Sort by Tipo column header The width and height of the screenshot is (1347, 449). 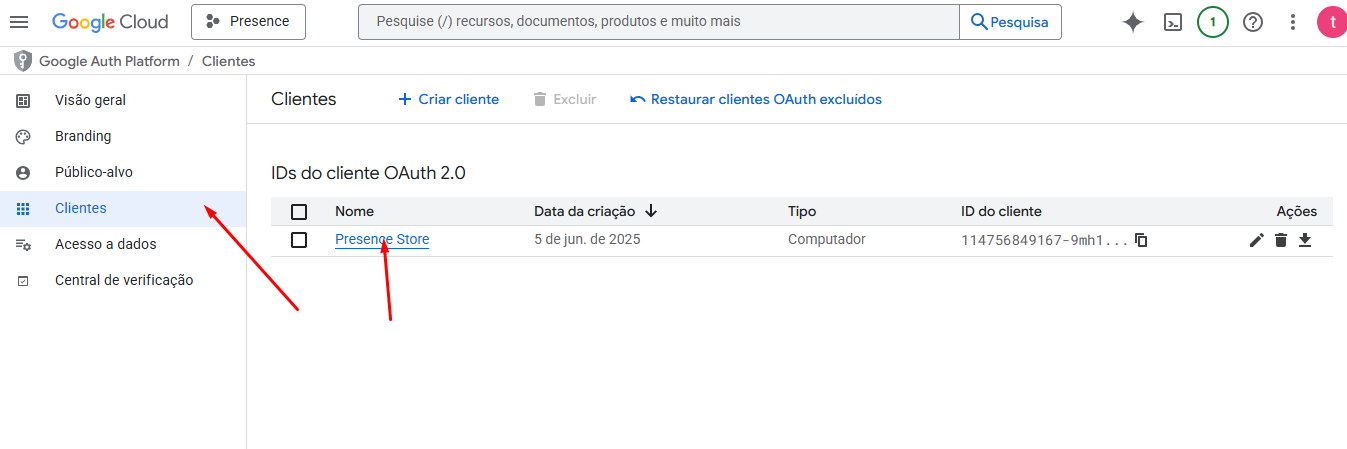coord(802,211)
